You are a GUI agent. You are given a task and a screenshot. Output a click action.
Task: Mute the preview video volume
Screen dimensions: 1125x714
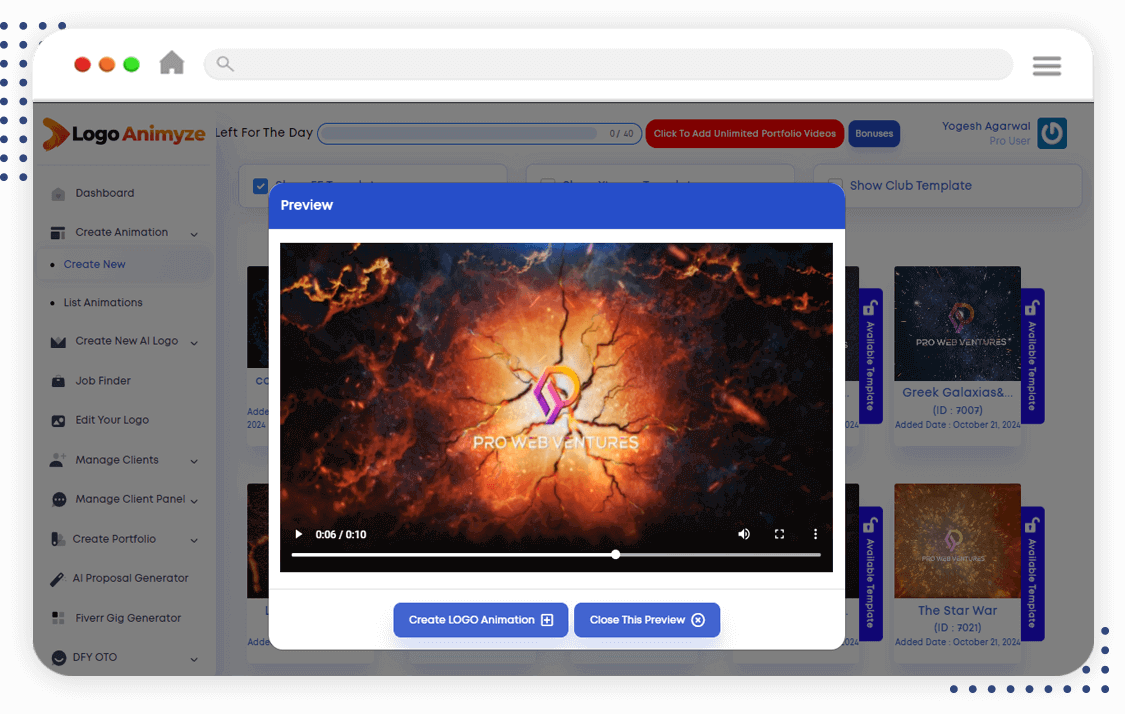click(744, 534)
